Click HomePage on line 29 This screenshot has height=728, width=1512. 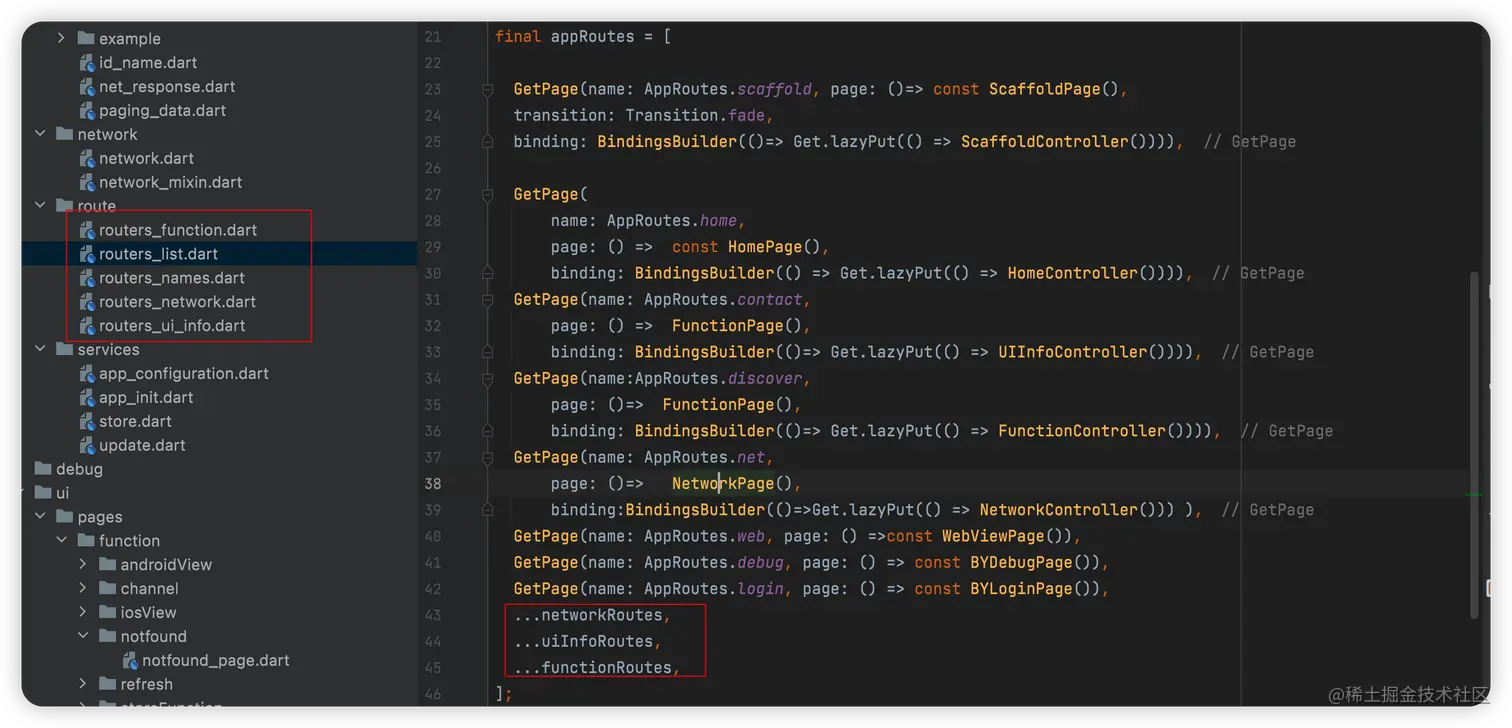coord(765,247)
